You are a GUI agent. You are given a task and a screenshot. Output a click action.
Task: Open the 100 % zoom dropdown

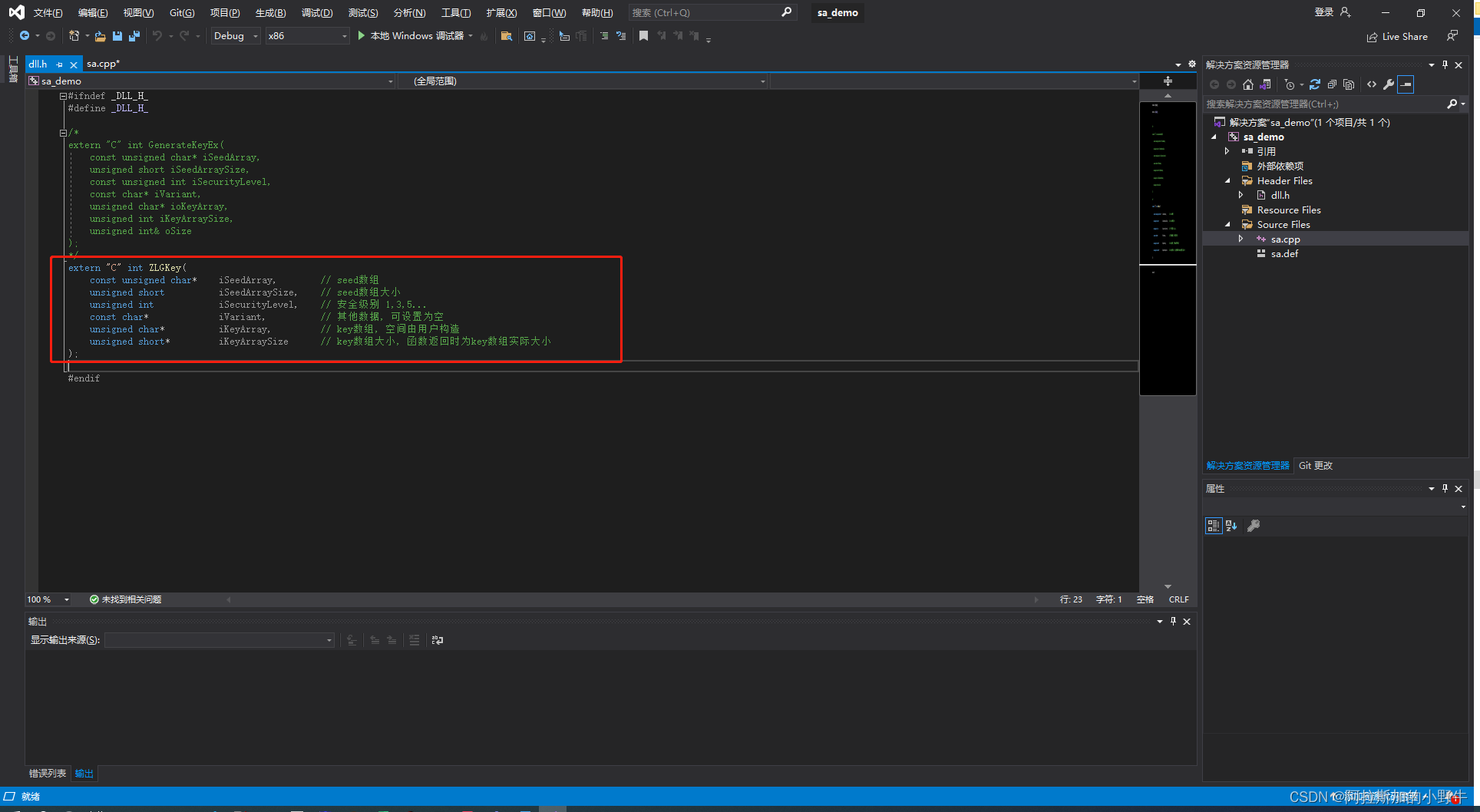point(48,599)
